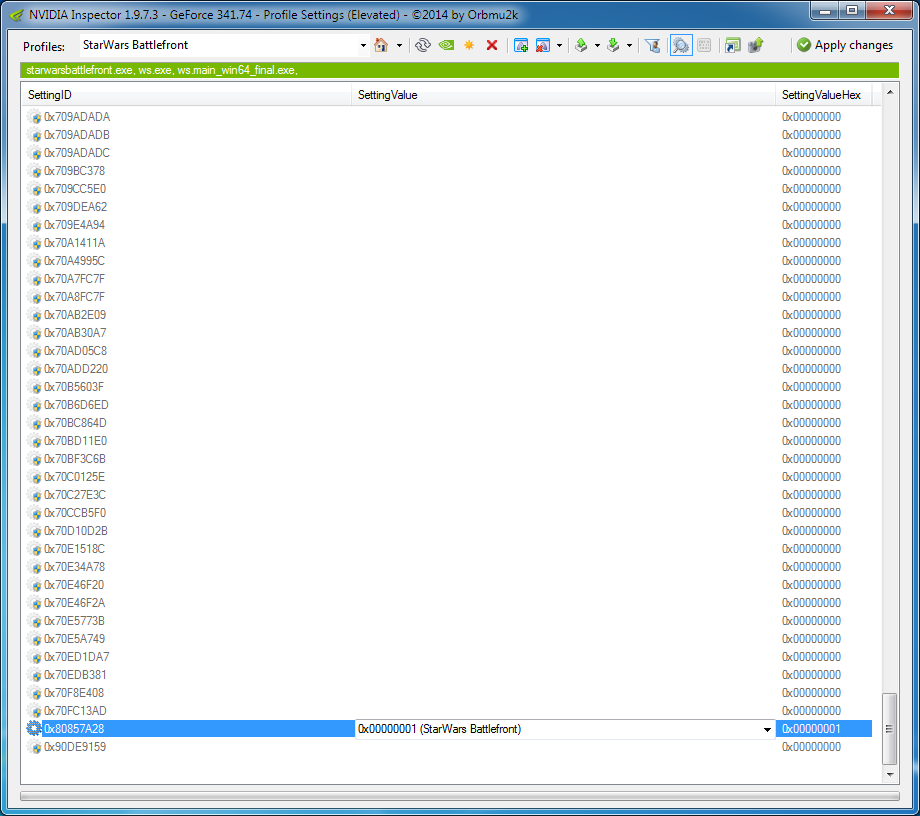Select the 0x70B6D6ED setting row
The image size is (920, 816).
449,405
